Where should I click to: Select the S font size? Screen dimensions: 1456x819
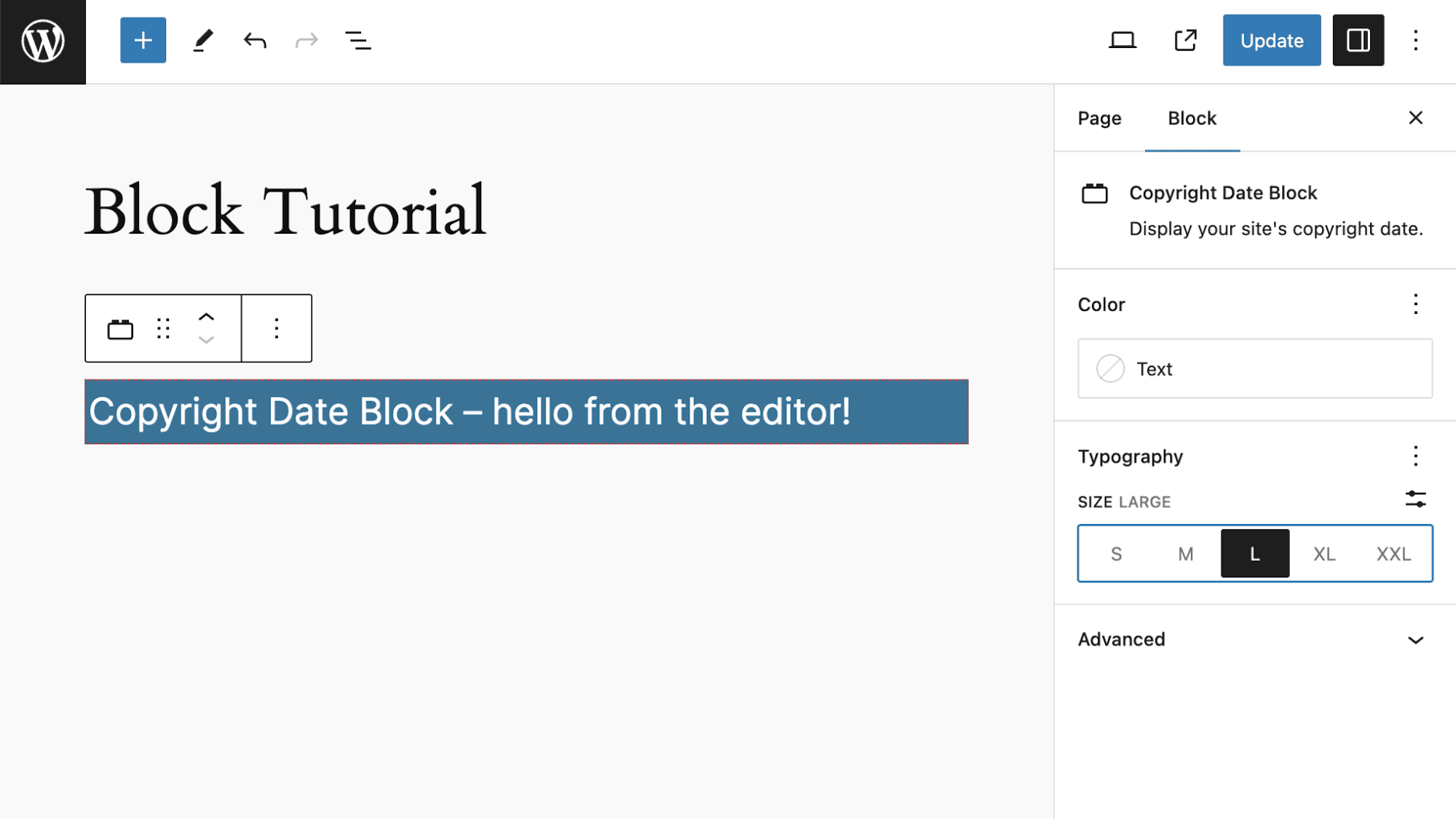pos(1116,553)
